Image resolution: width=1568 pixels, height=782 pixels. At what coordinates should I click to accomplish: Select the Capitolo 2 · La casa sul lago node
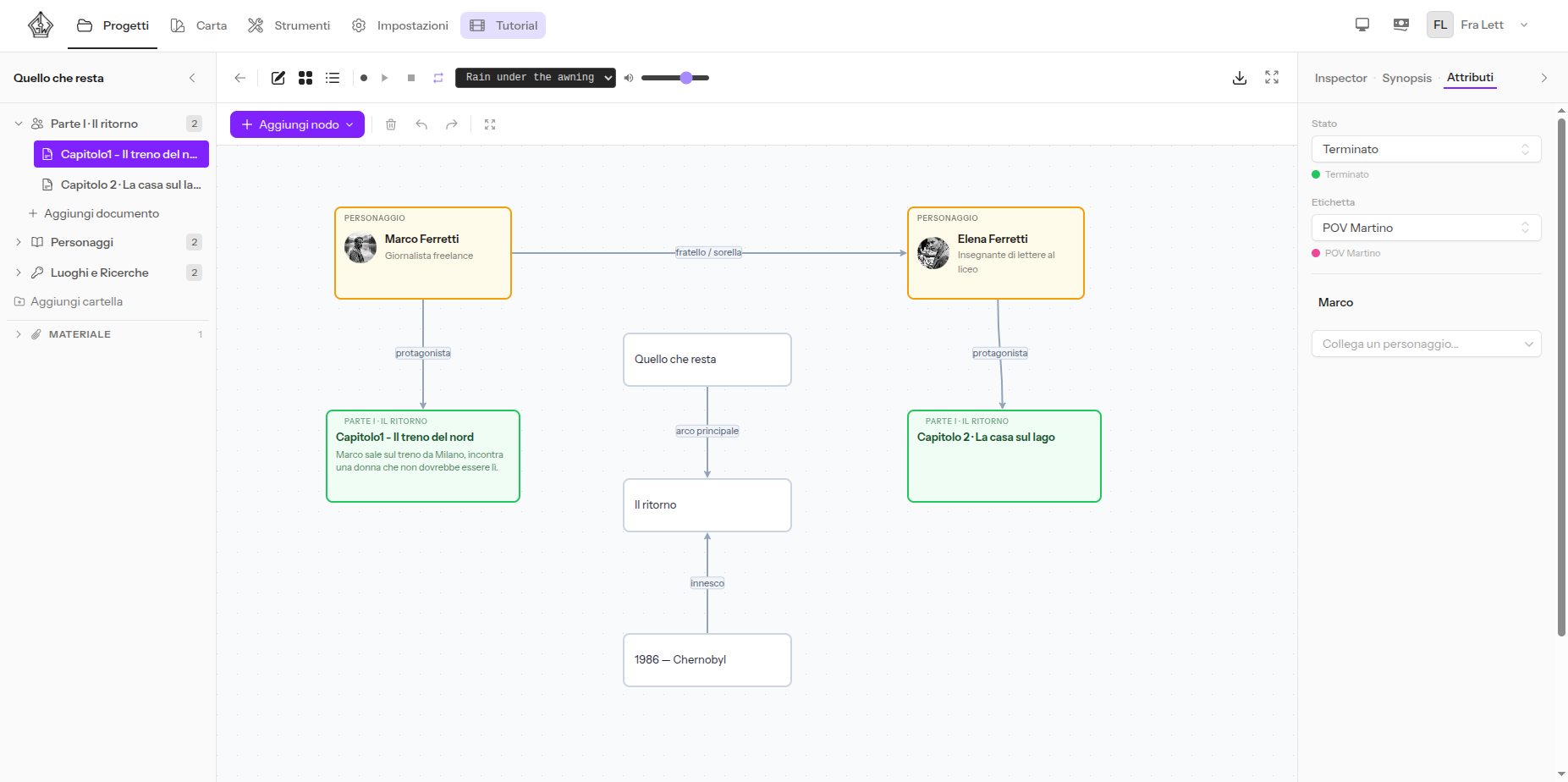coord(1004,456)
